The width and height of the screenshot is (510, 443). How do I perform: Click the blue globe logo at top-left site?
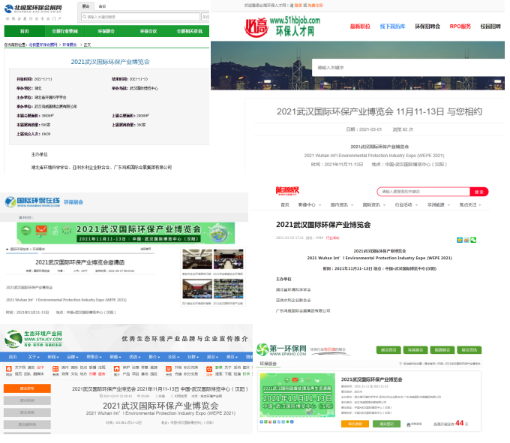click(x=9, y=9)
